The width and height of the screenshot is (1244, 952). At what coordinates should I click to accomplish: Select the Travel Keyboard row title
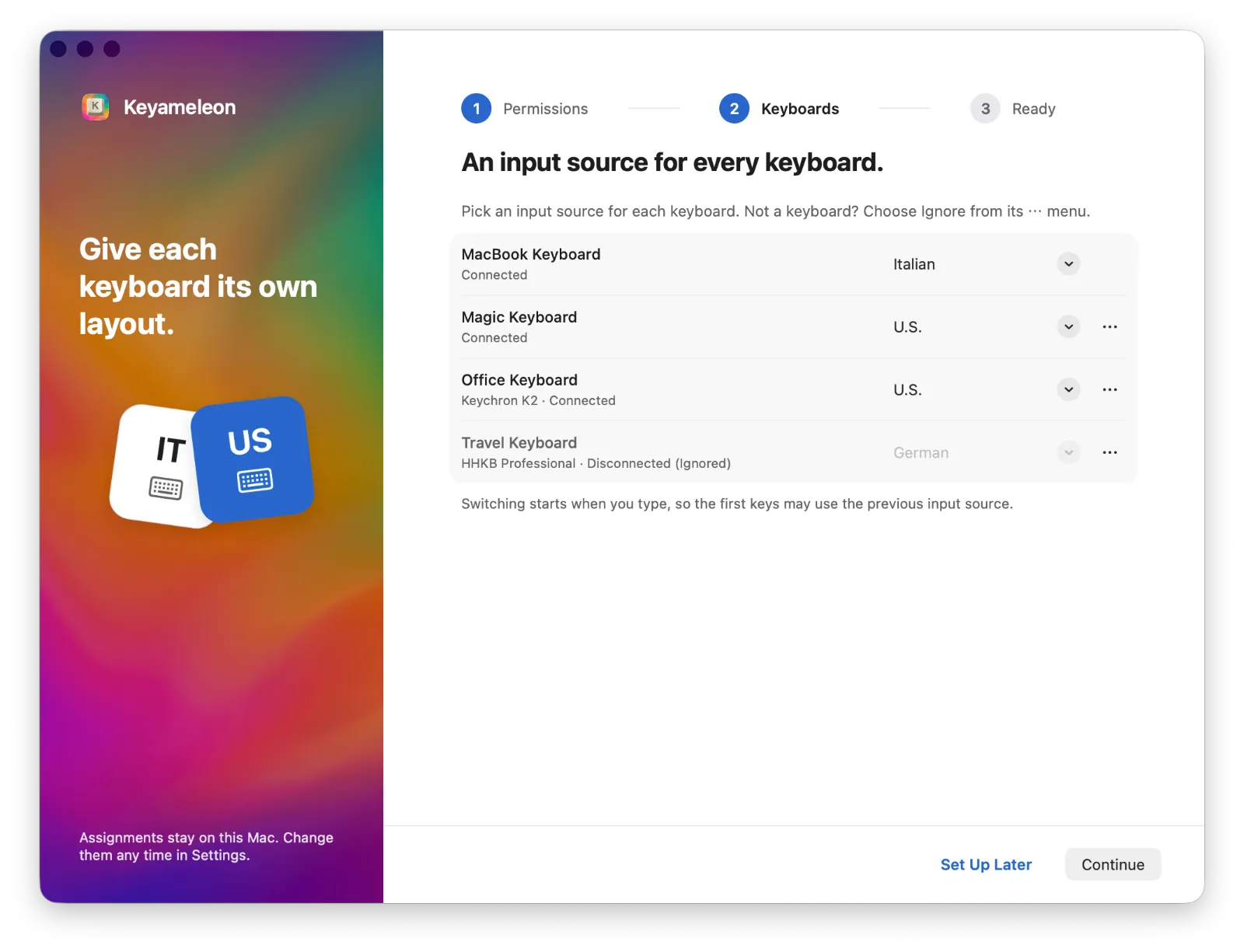coord(519,443)
